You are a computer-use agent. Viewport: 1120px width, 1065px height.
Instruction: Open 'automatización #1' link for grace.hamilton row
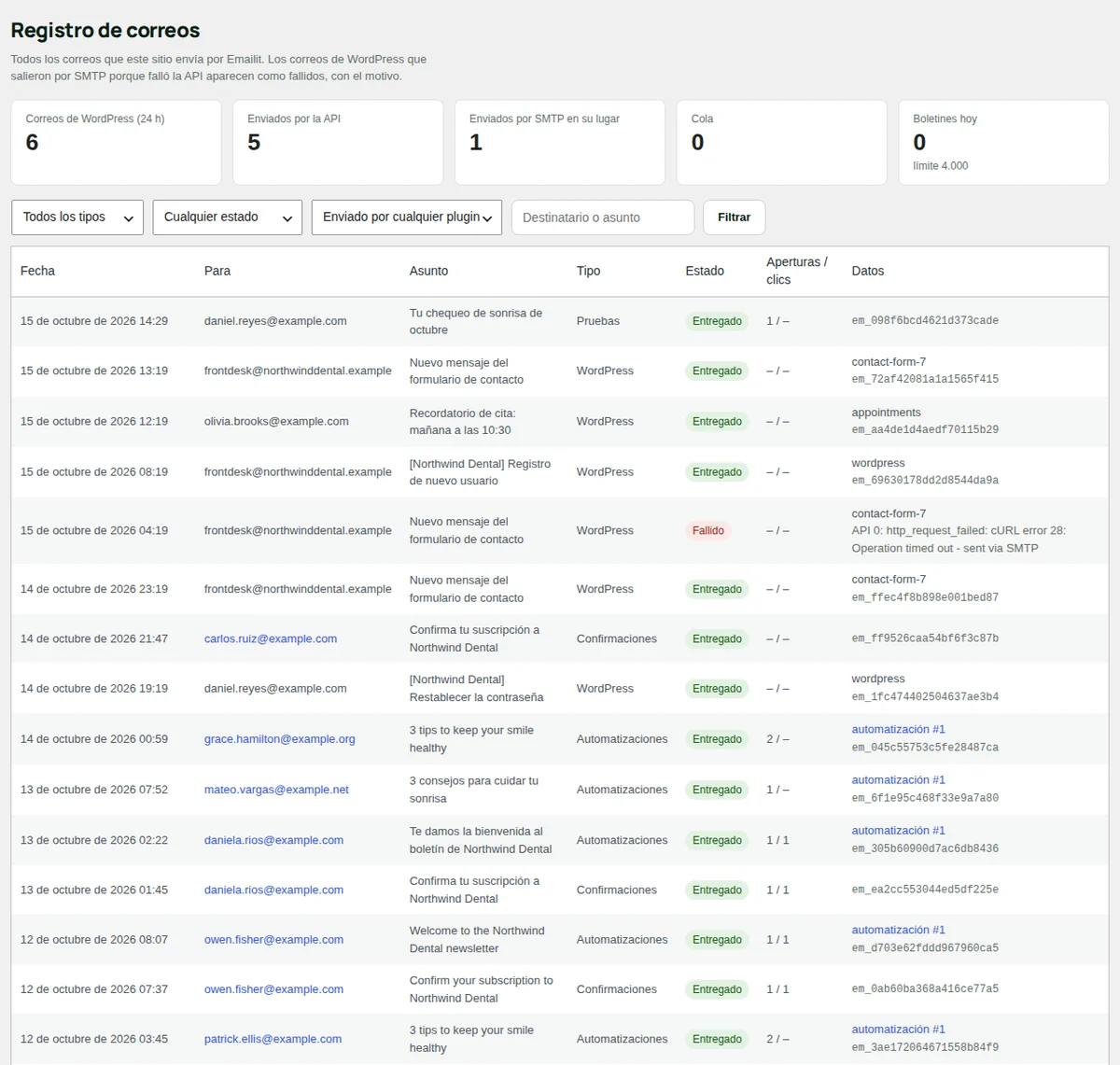pyautogui.click(x=898, y=729)
